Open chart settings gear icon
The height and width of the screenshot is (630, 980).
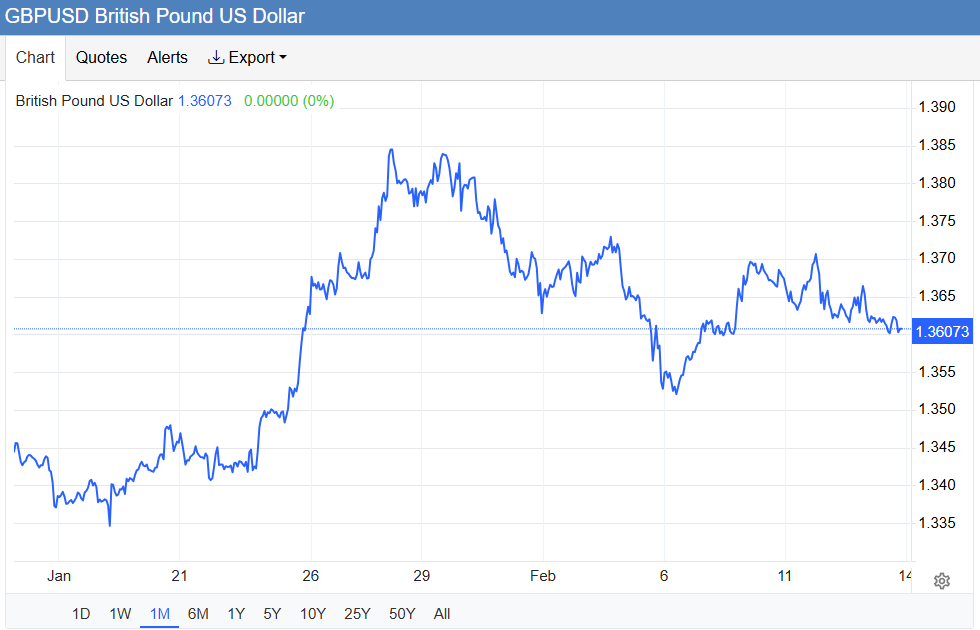coord(941,581)
